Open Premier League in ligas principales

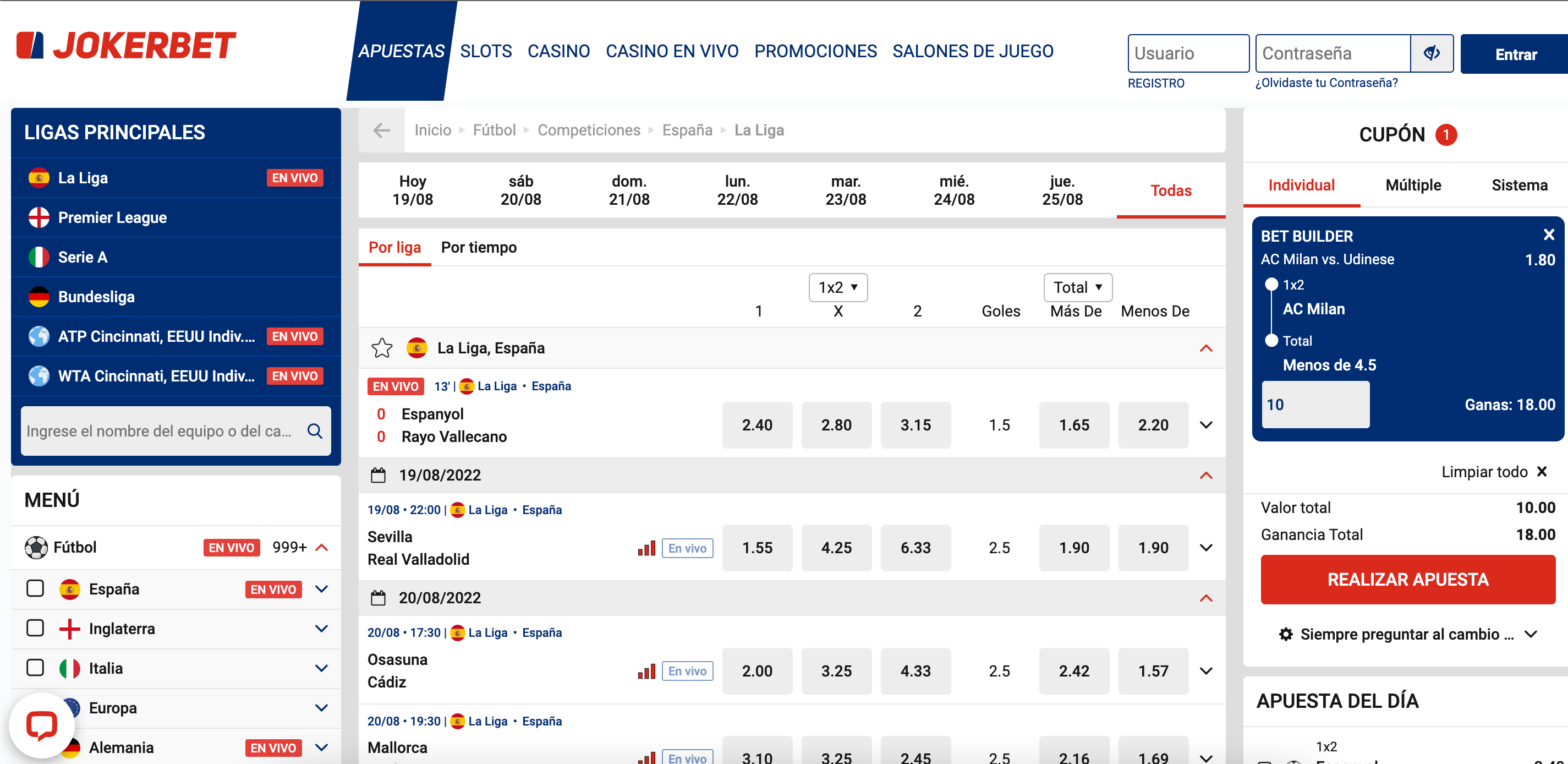coord(176,217)
